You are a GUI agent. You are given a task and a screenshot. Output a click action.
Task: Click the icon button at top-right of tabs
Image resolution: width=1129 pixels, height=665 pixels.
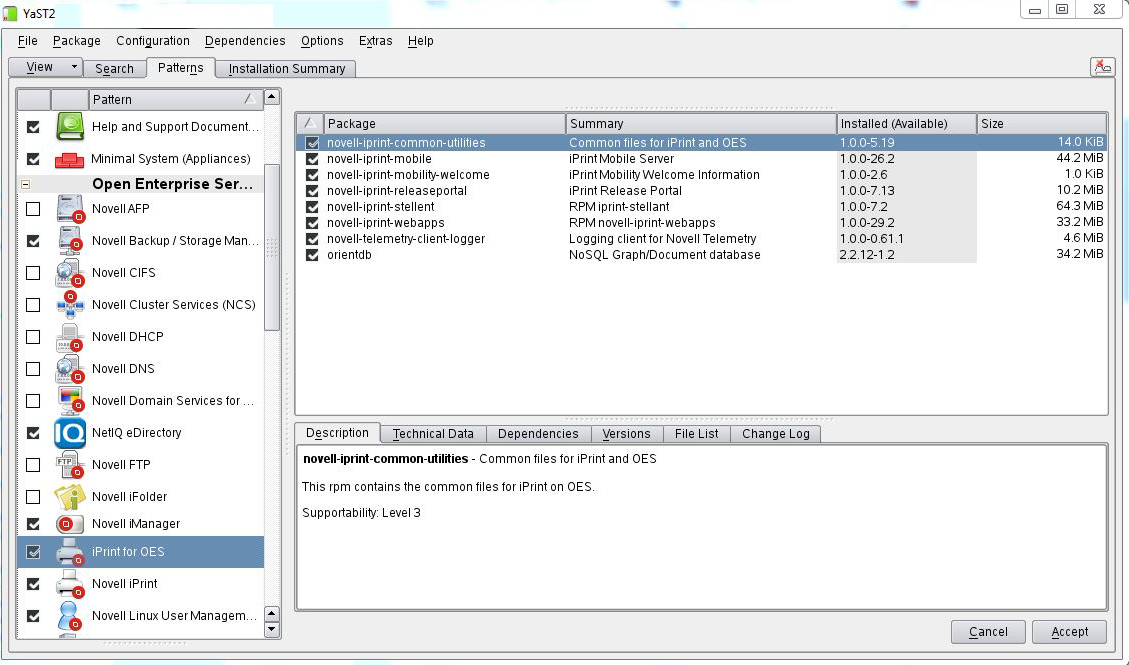[x=1102, y=67]
